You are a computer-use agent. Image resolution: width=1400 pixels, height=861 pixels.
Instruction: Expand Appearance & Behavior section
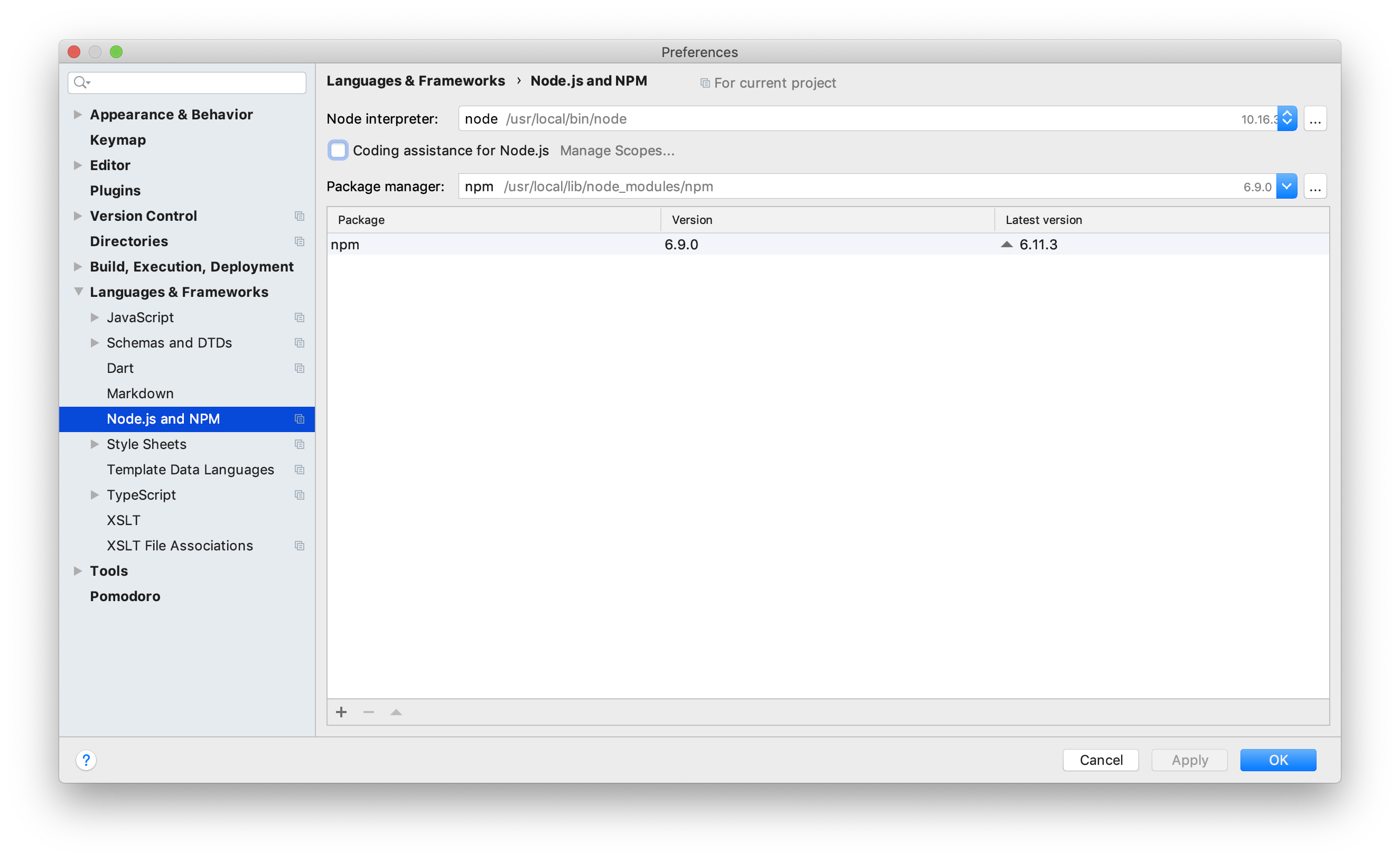78,115
